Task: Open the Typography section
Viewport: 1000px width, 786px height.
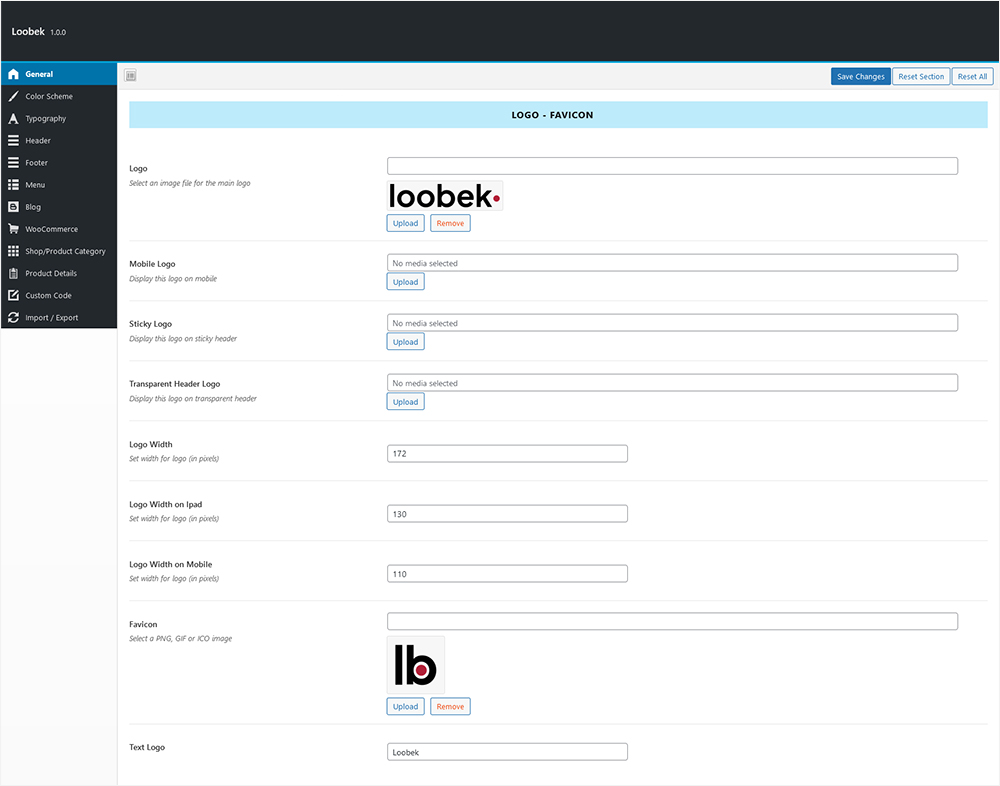Action: (59, 119)
